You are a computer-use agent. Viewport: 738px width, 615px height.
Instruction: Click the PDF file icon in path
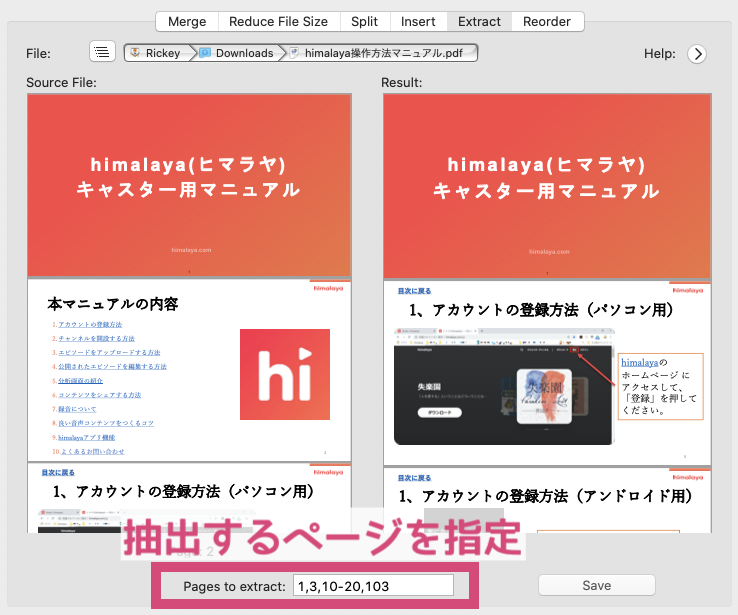click(294, 53)
